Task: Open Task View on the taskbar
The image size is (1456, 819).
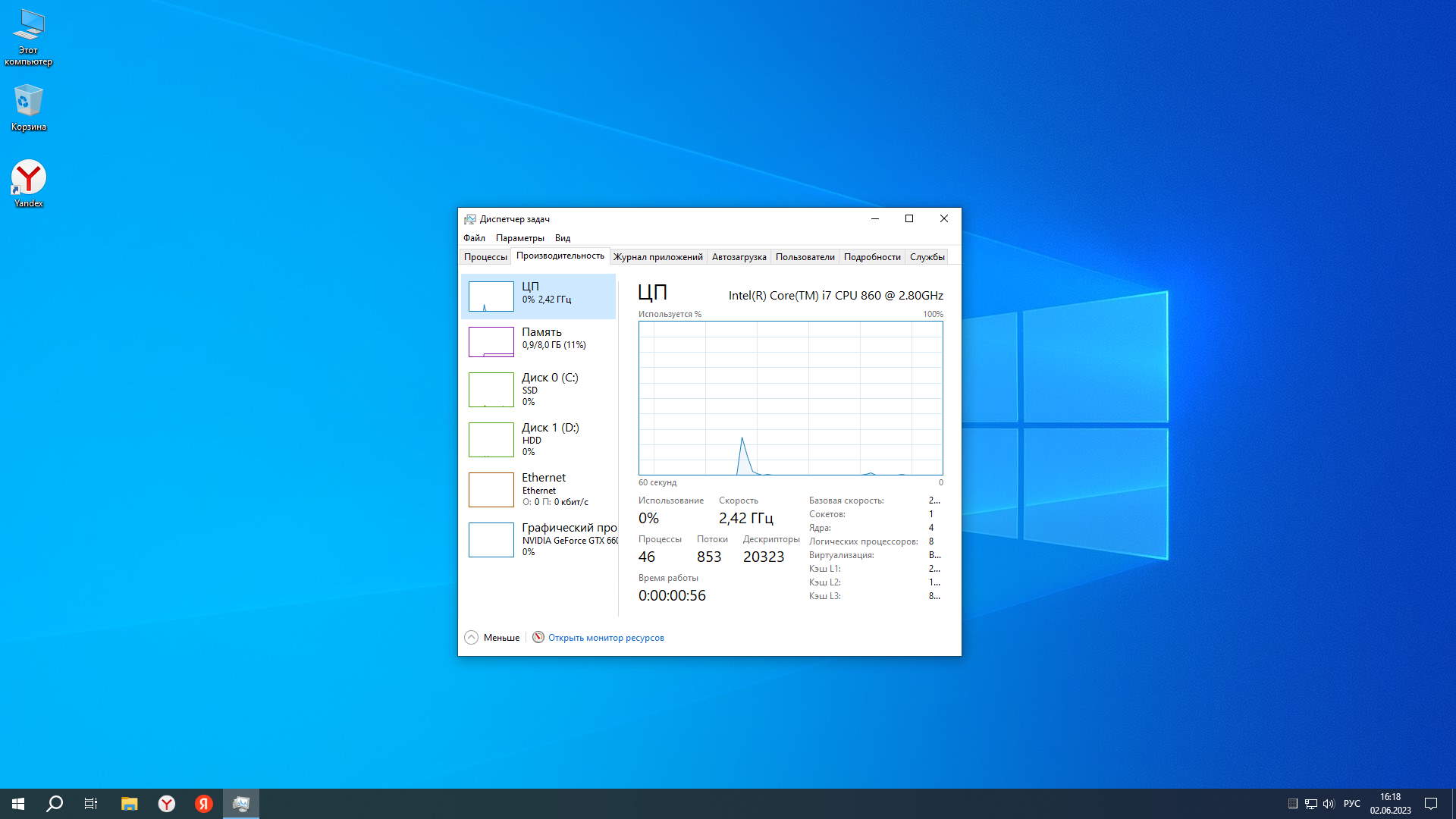Action: click(x=91, y=804)
